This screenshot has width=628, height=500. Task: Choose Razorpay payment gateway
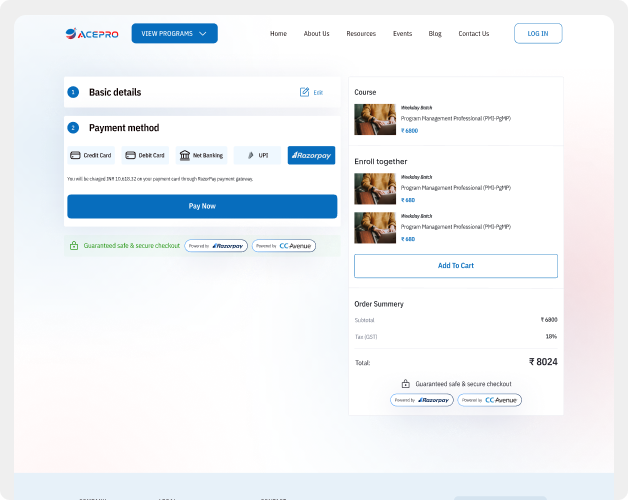311,156
